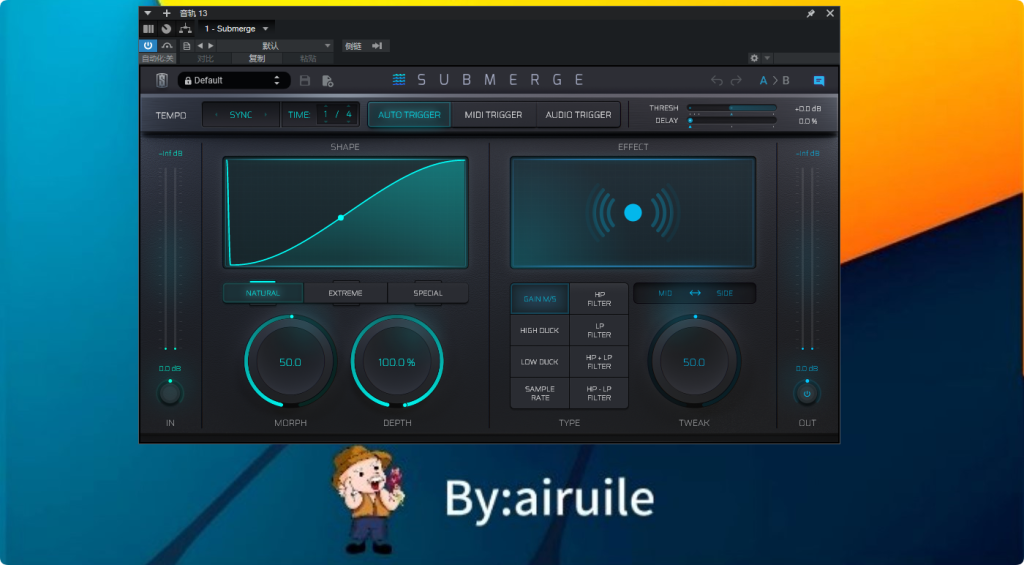Click the TWEAK knob showing 50.0

pyautogui.click(x=694, y=361)
